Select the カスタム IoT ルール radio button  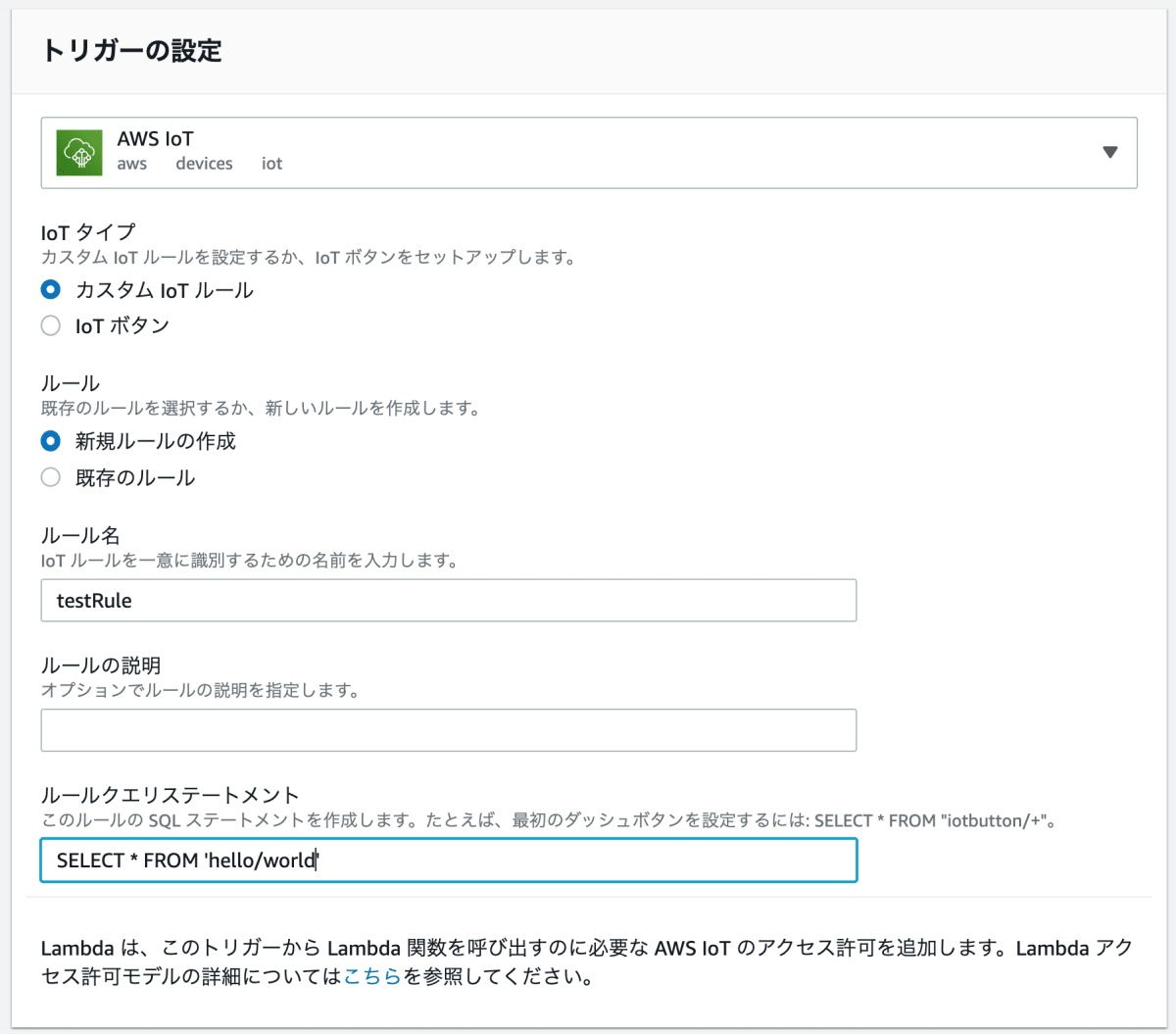(x=51, y=290)
